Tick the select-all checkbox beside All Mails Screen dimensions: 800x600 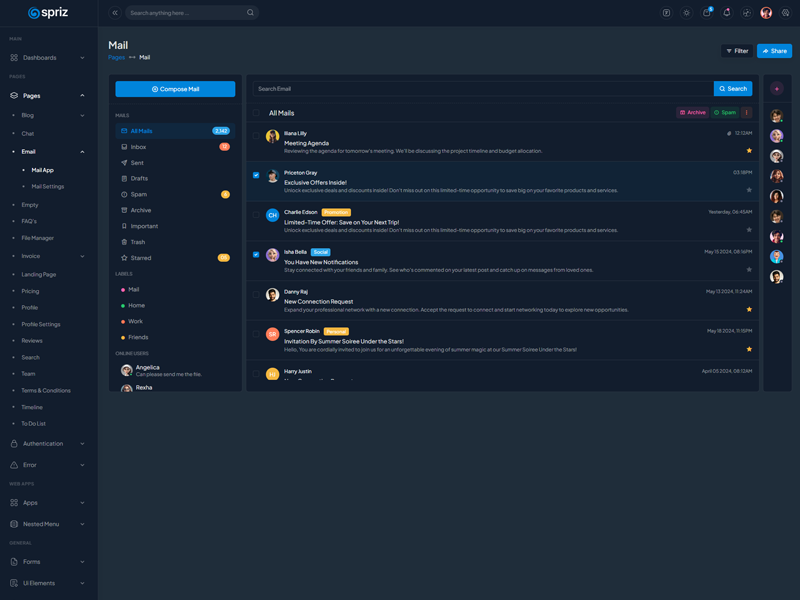[x=257, y=113]
